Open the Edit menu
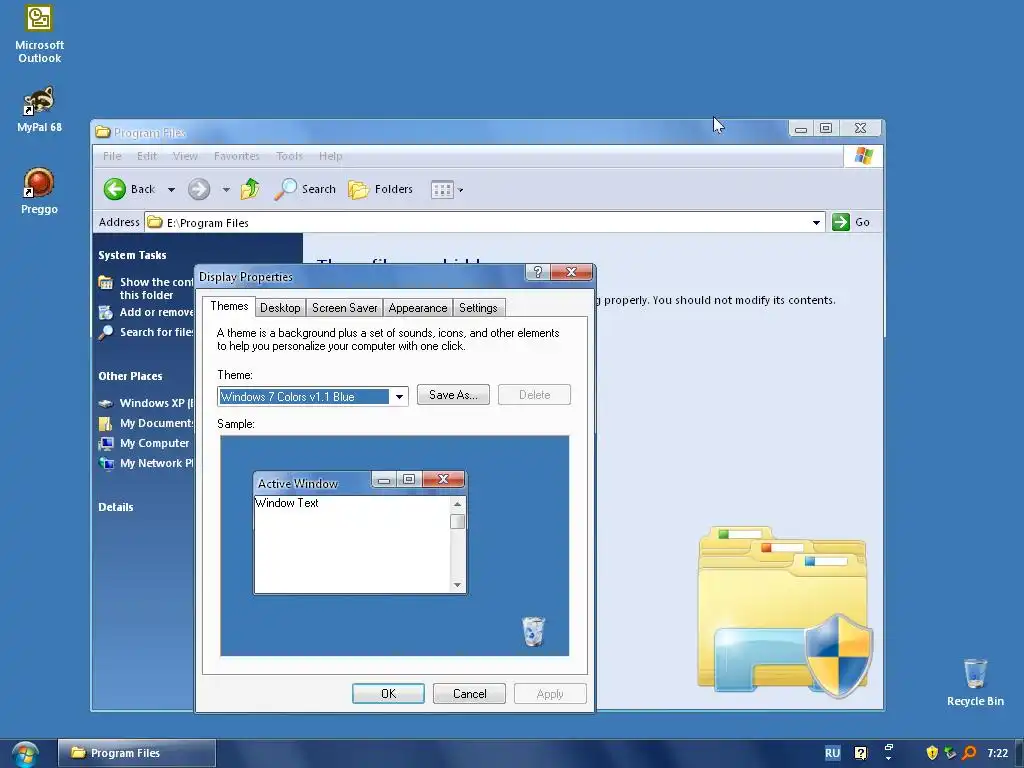 (x=147, y=156)
